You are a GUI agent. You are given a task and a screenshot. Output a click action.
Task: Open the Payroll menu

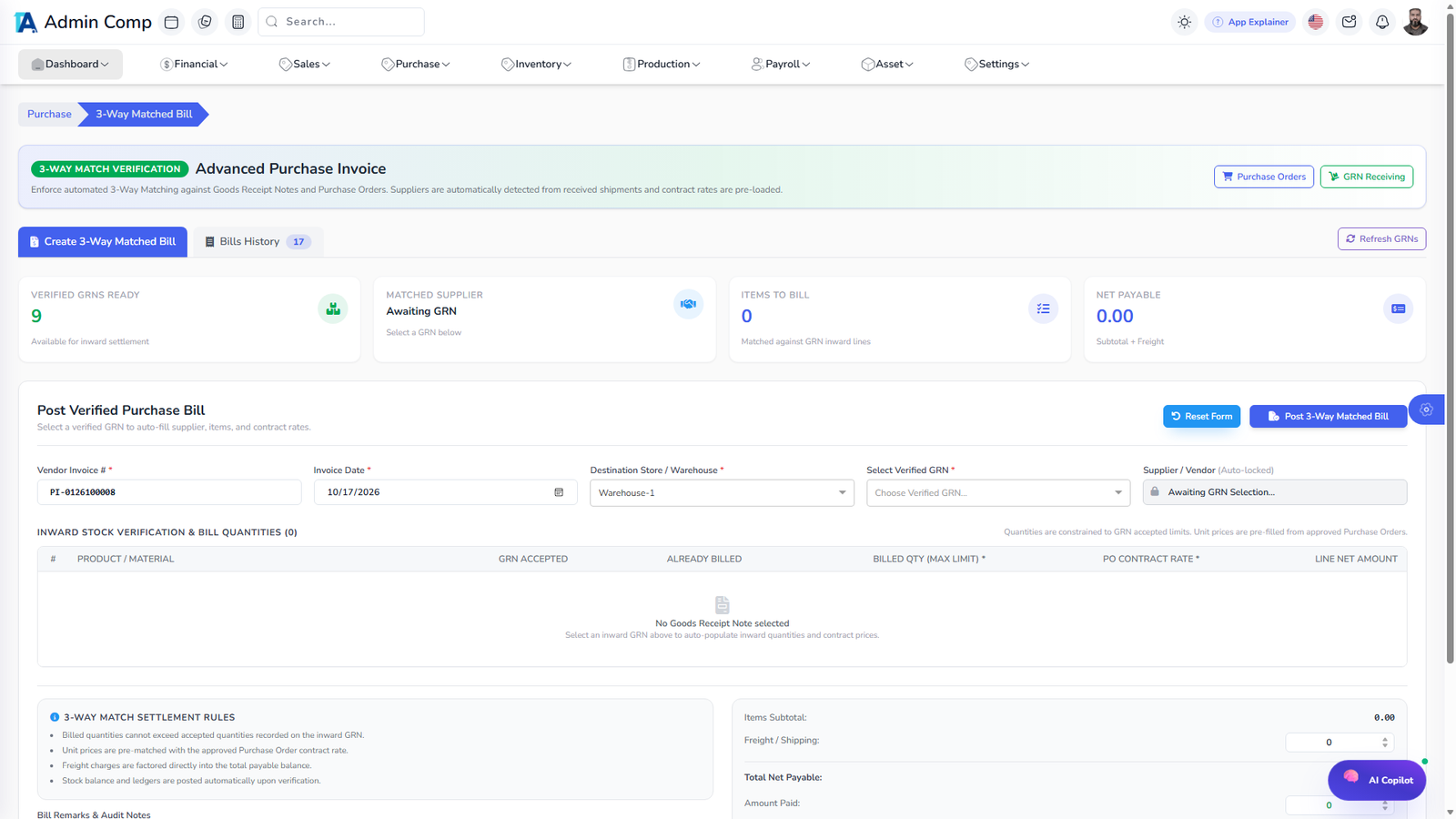point(781,65)
